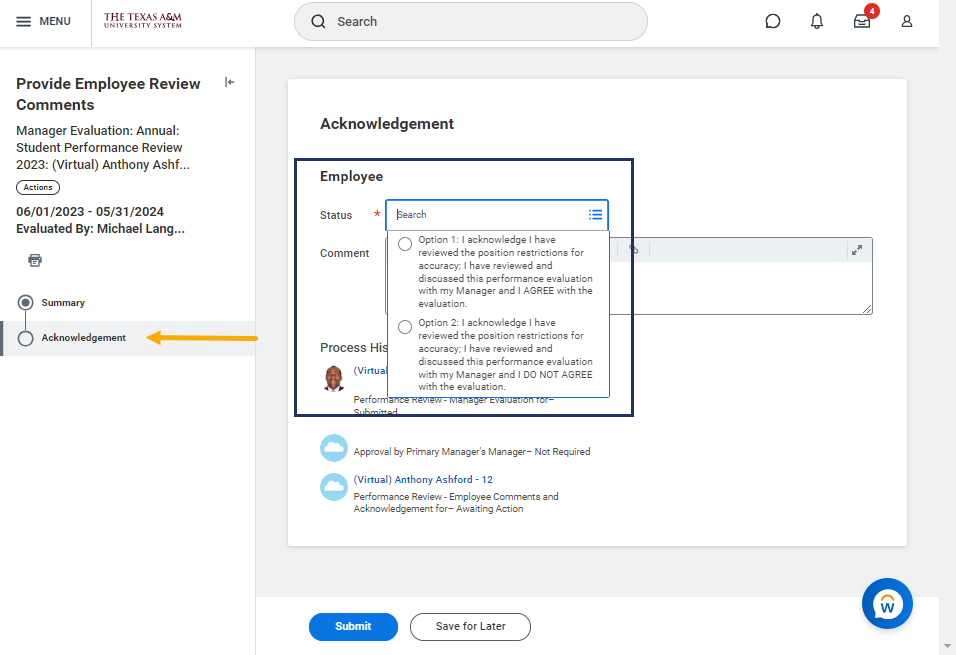Open the inbox tray with badge
The width and height of the screenshot is (956, 655).
862,21
